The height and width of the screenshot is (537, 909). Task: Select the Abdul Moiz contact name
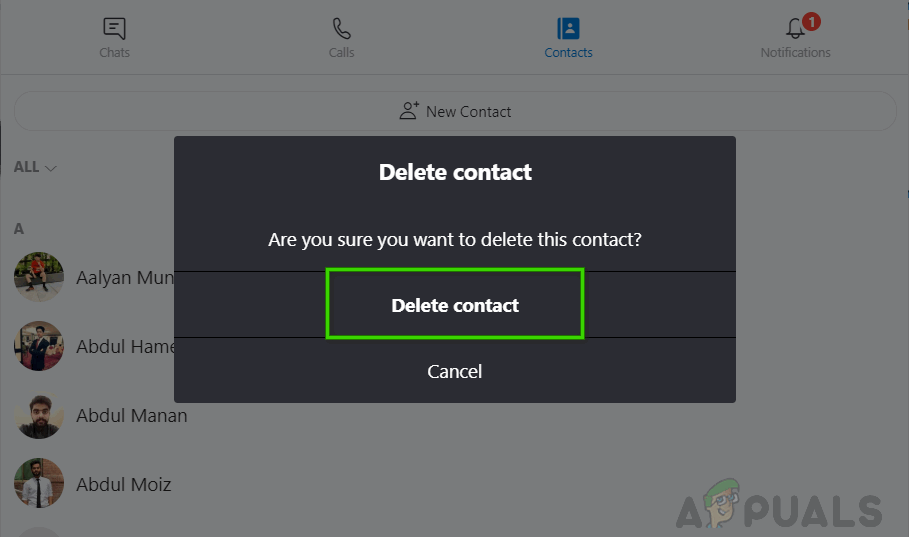pyautogui.click(x=123, y=484)
